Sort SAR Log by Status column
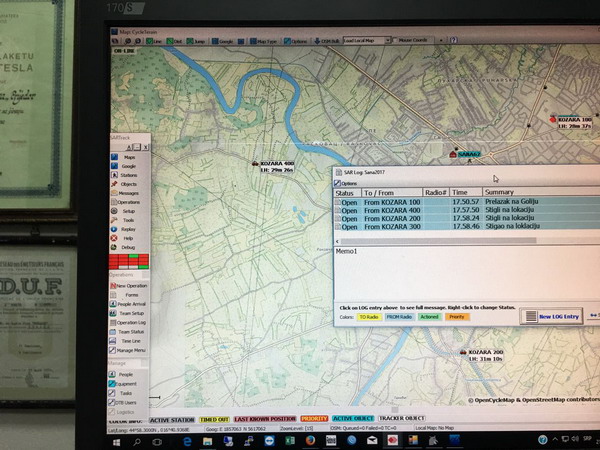This screenshot has width=600, height=450. coord(347,193)
